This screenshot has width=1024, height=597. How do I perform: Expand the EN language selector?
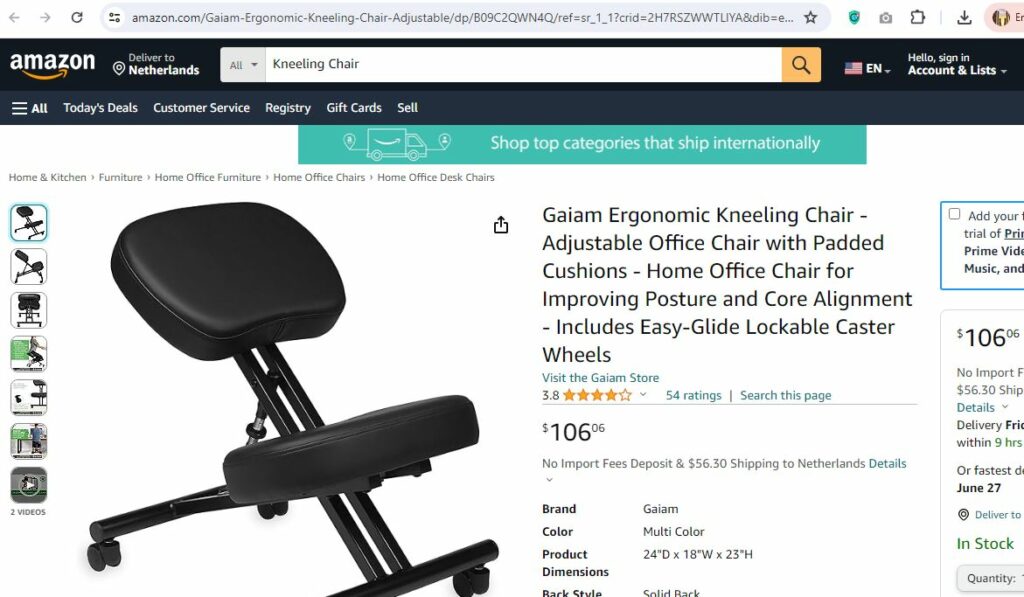click(x=867, y=68)
